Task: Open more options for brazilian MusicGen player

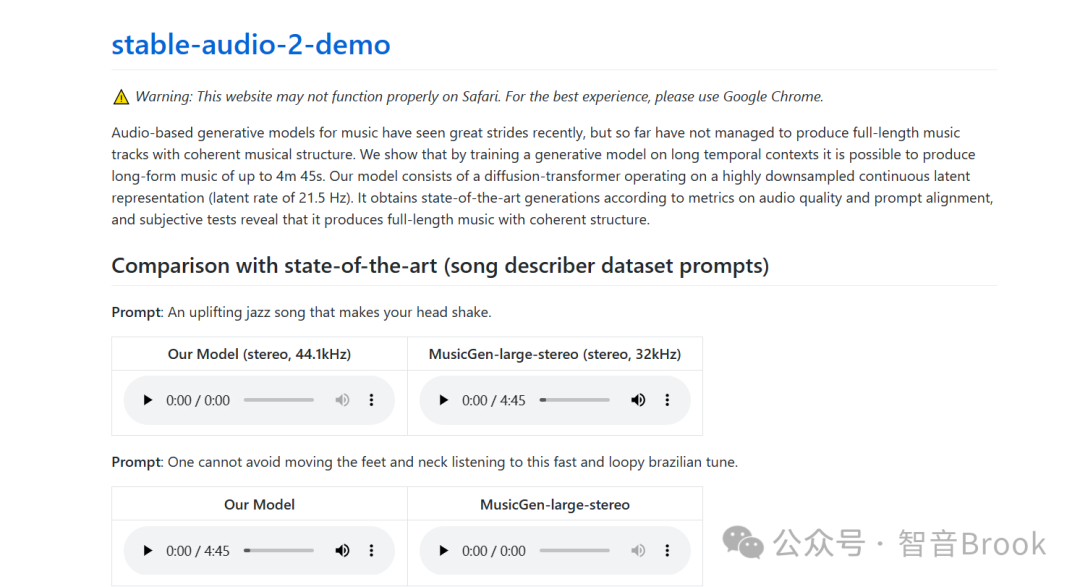Action: pyautogui.click(x=667, y=550)
